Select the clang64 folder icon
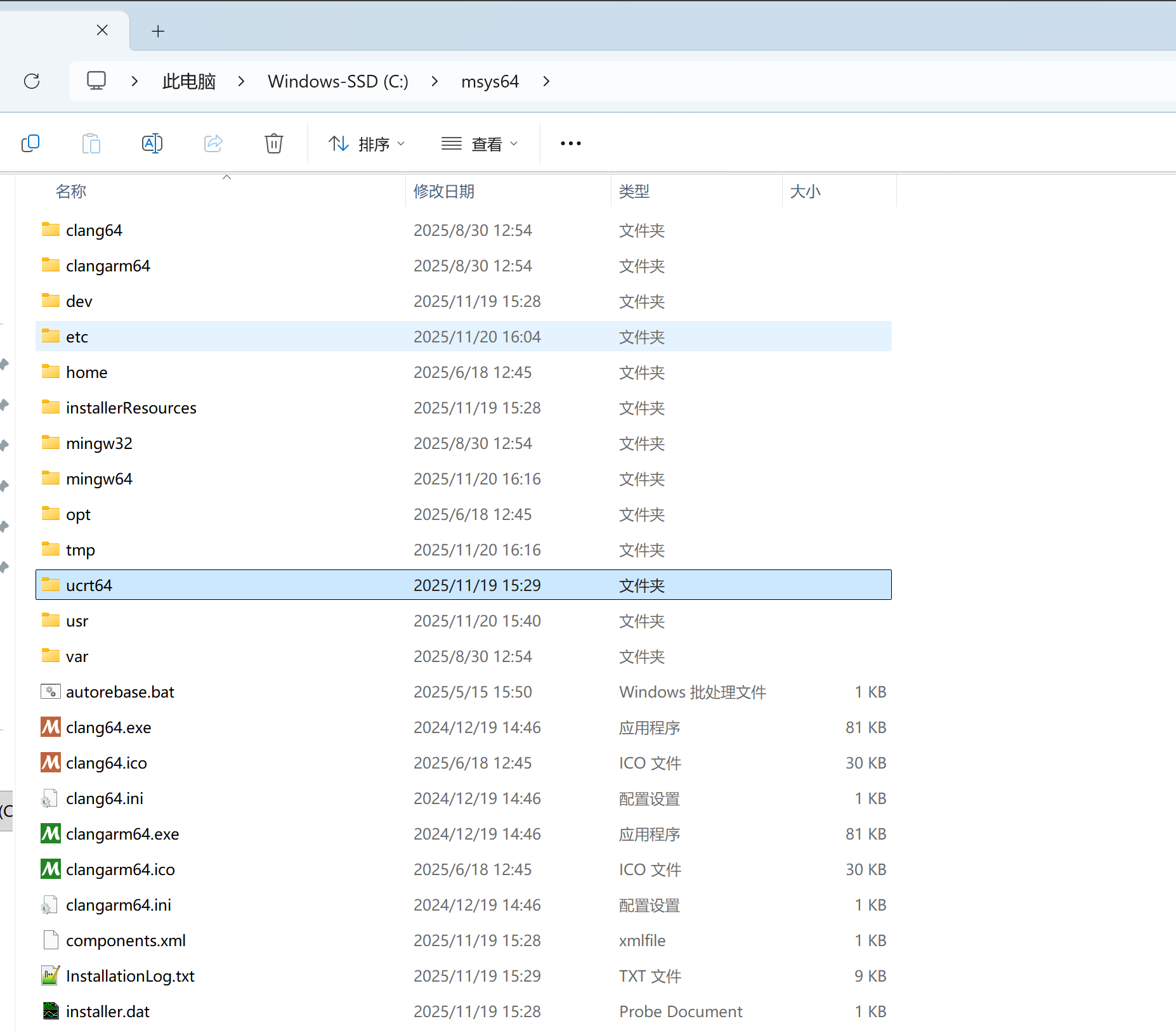This screenshot has width=1176, height=1033. point(51,230)
